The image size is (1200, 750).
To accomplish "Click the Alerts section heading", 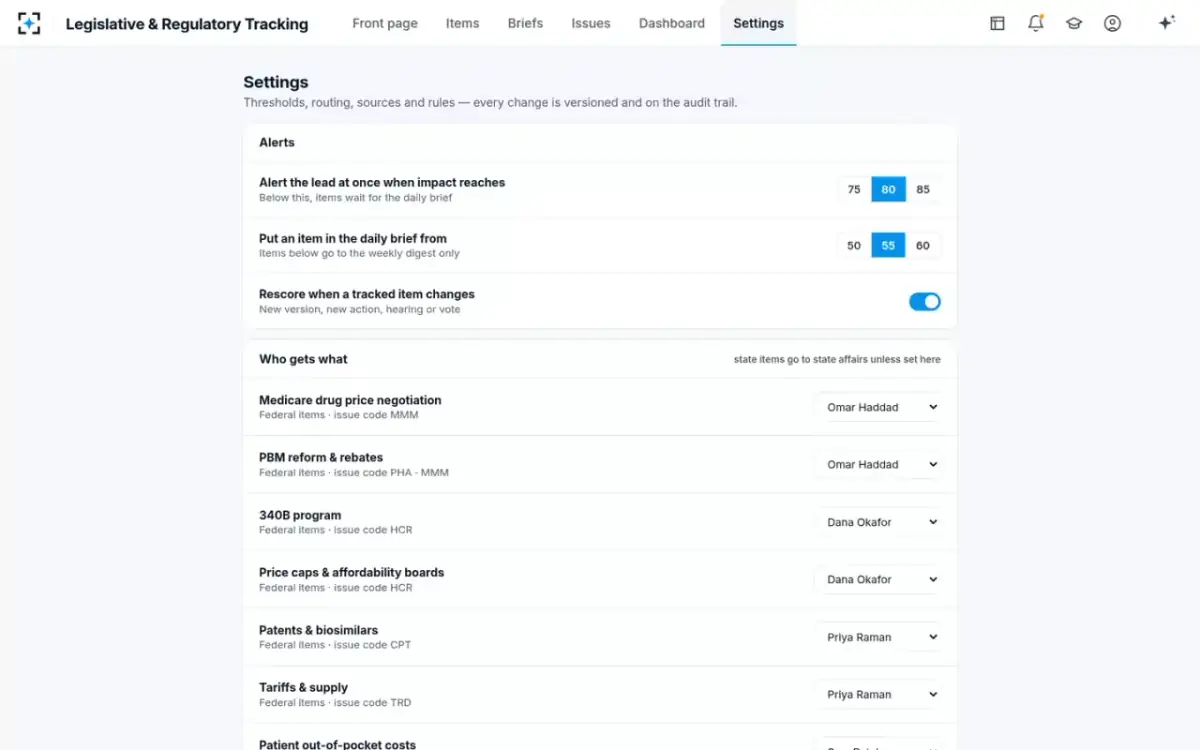I will pyautogui.click(x=277, y=142).
